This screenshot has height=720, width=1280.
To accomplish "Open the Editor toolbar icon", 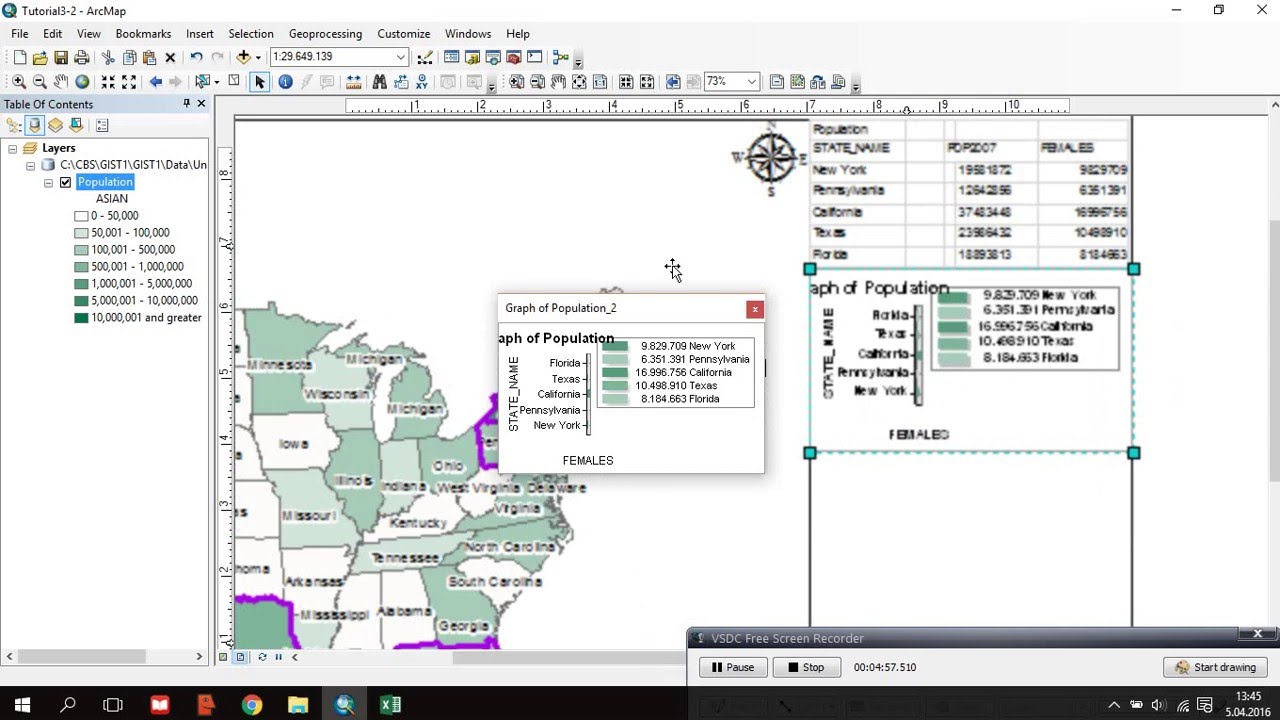I will pyautogui.click(x=425, y=58).
